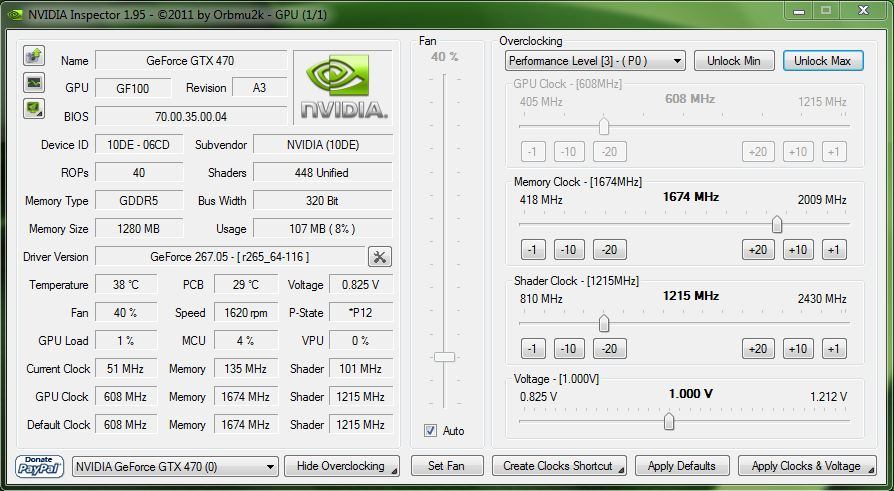Click Apply Clocks & Voltage button
Screen dimensions: 894x491
click(807, 466)
